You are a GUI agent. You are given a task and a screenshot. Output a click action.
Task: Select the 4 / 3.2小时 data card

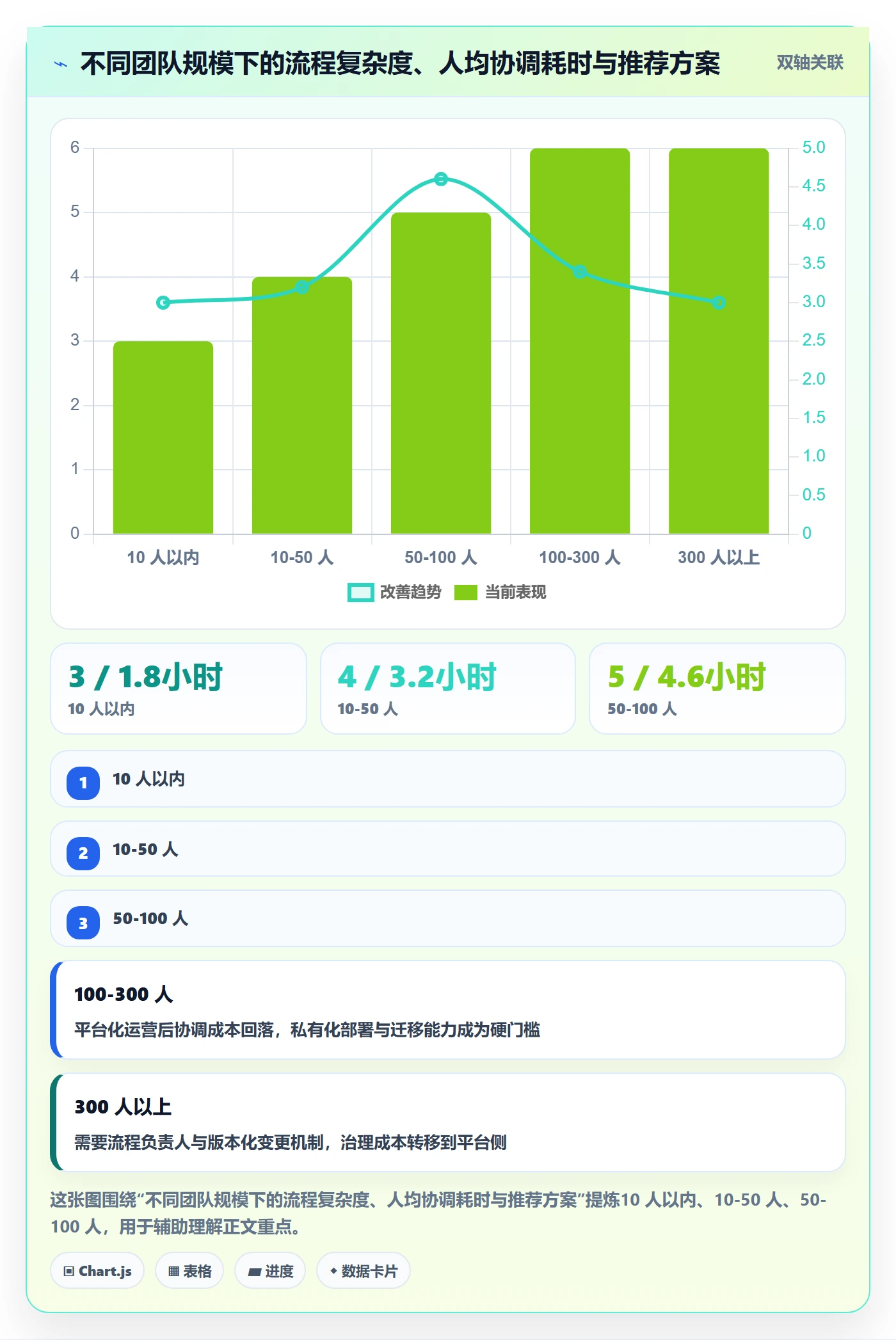click(x=448, y=689)
